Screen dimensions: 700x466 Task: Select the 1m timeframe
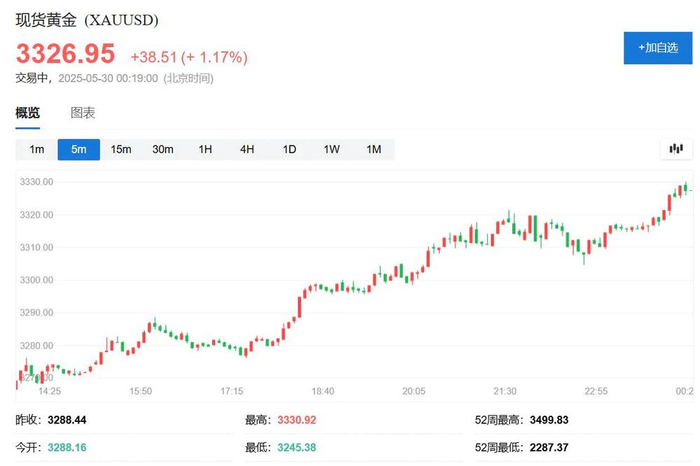click(37, 149)
